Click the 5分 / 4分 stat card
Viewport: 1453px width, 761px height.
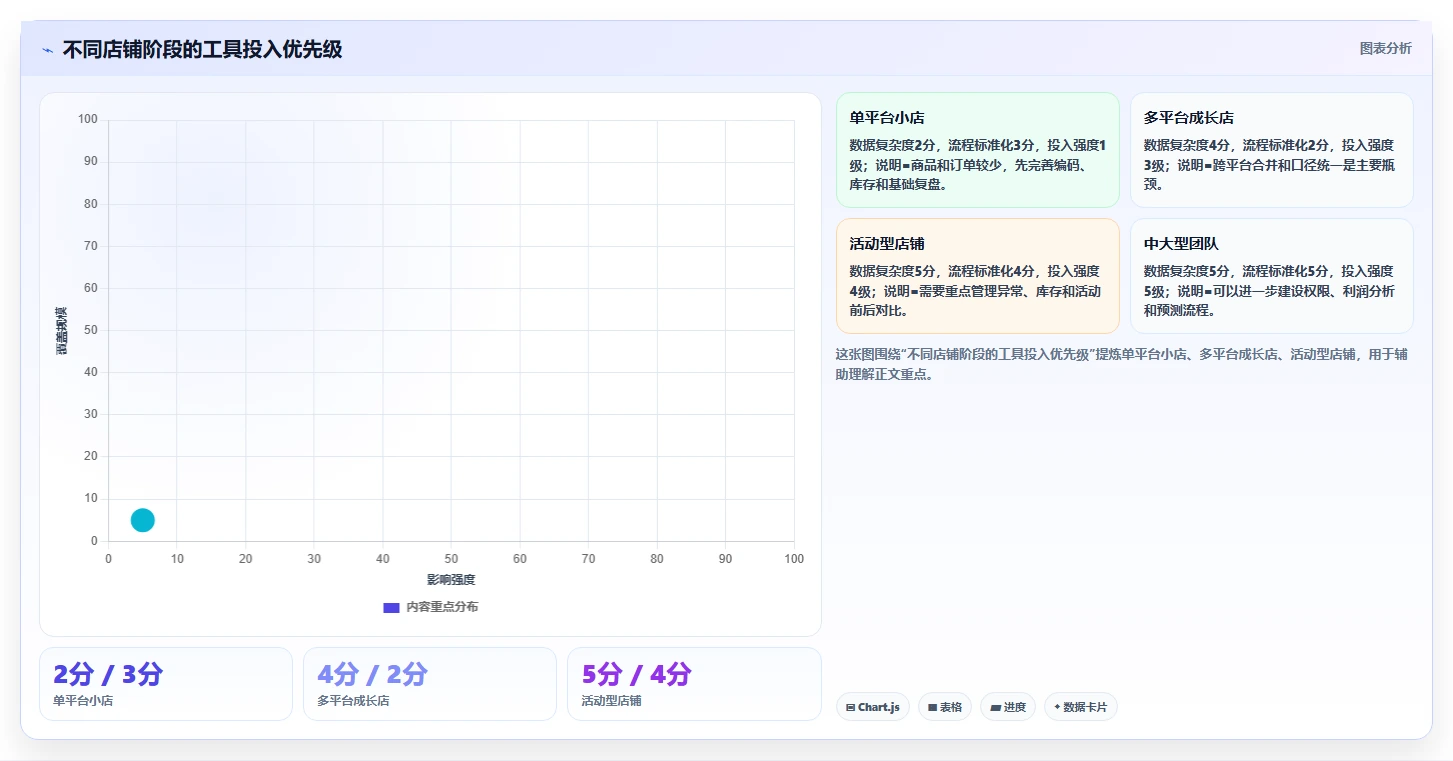click(694, 684)
